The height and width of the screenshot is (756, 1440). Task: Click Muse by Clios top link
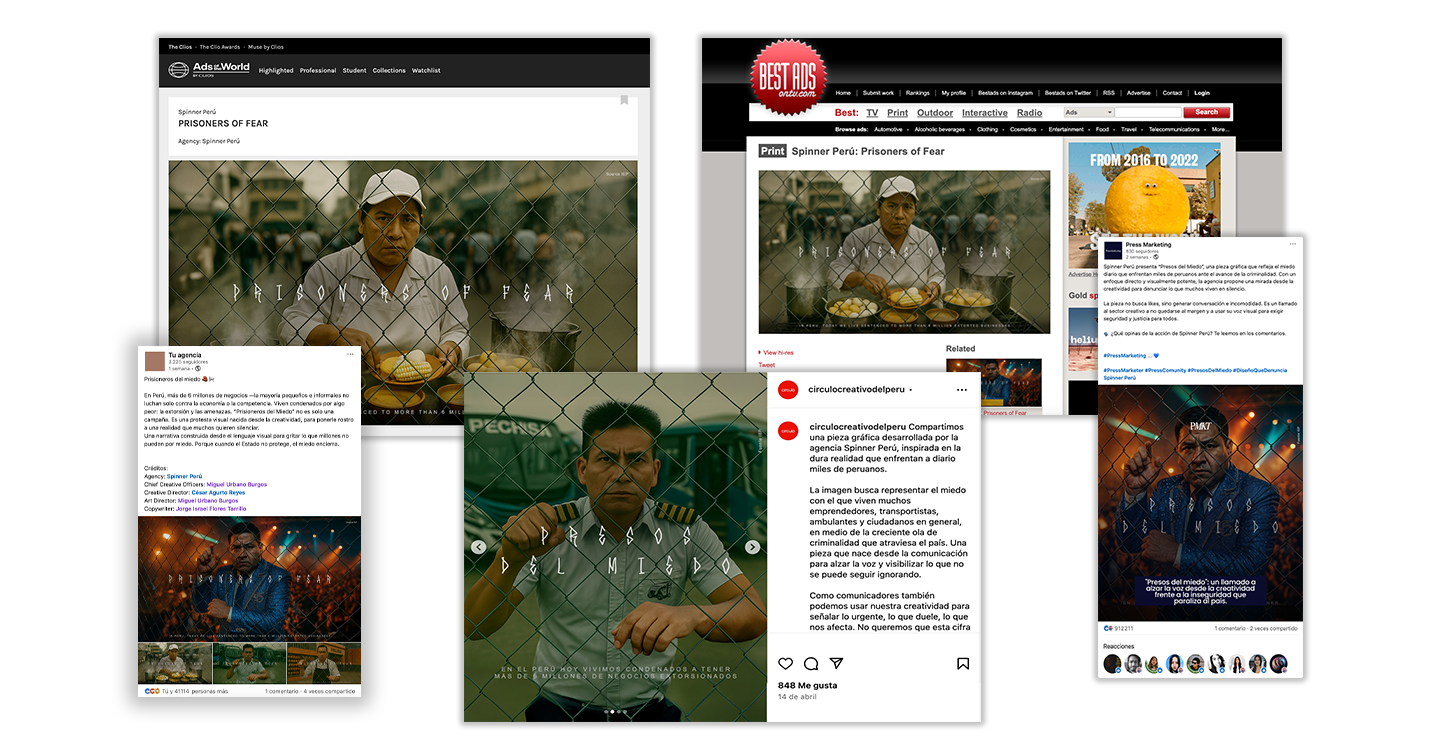click(267, 47)
